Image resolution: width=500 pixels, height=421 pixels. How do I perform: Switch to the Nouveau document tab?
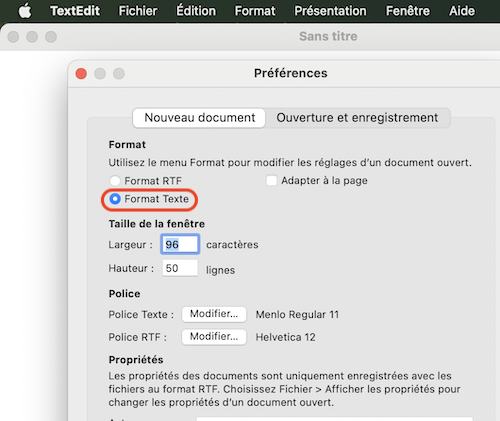(199, 118)
